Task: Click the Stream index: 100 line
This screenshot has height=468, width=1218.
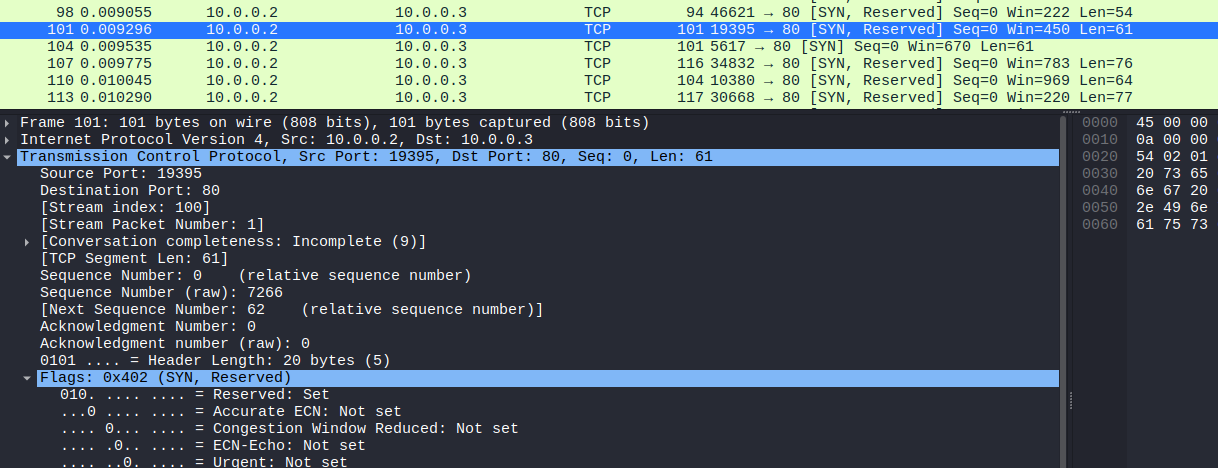Action: pos(125,208)
